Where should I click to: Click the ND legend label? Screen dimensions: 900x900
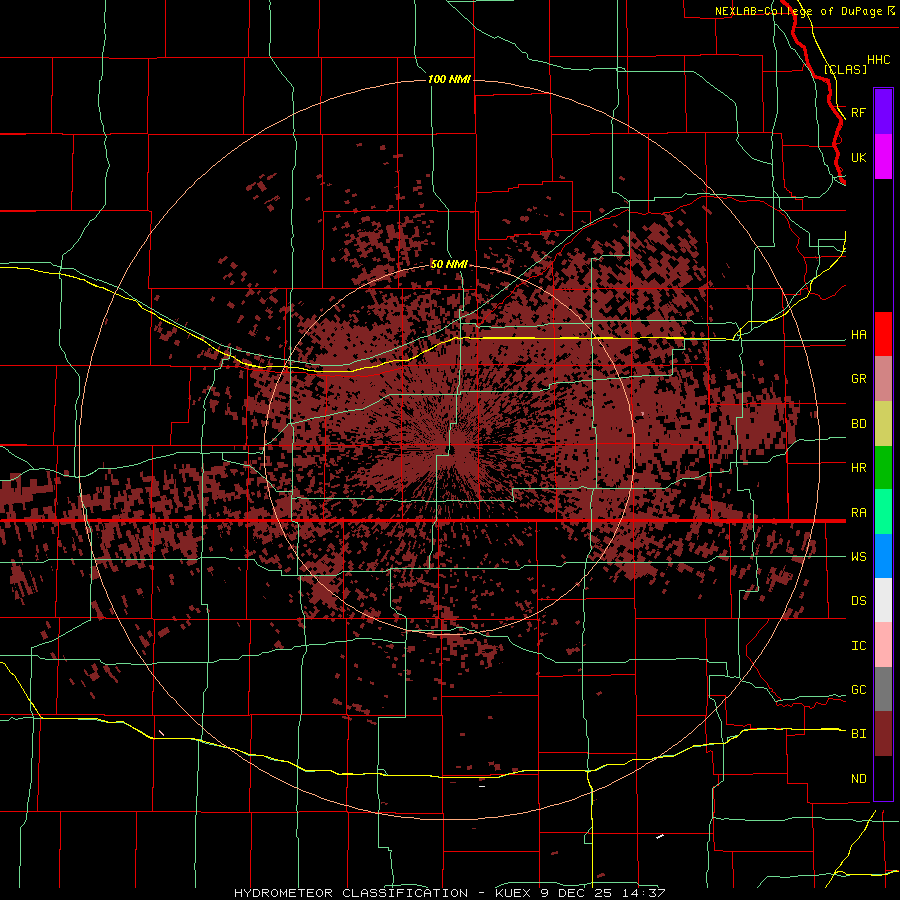coord(858,779)
